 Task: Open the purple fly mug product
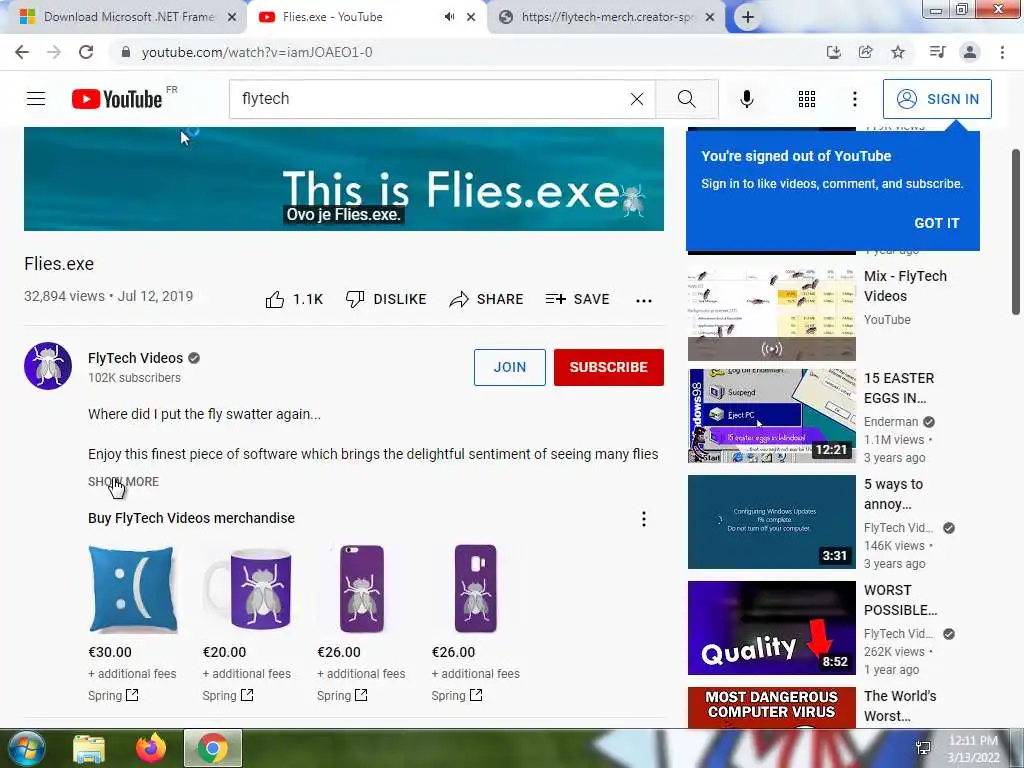point(248,589)
